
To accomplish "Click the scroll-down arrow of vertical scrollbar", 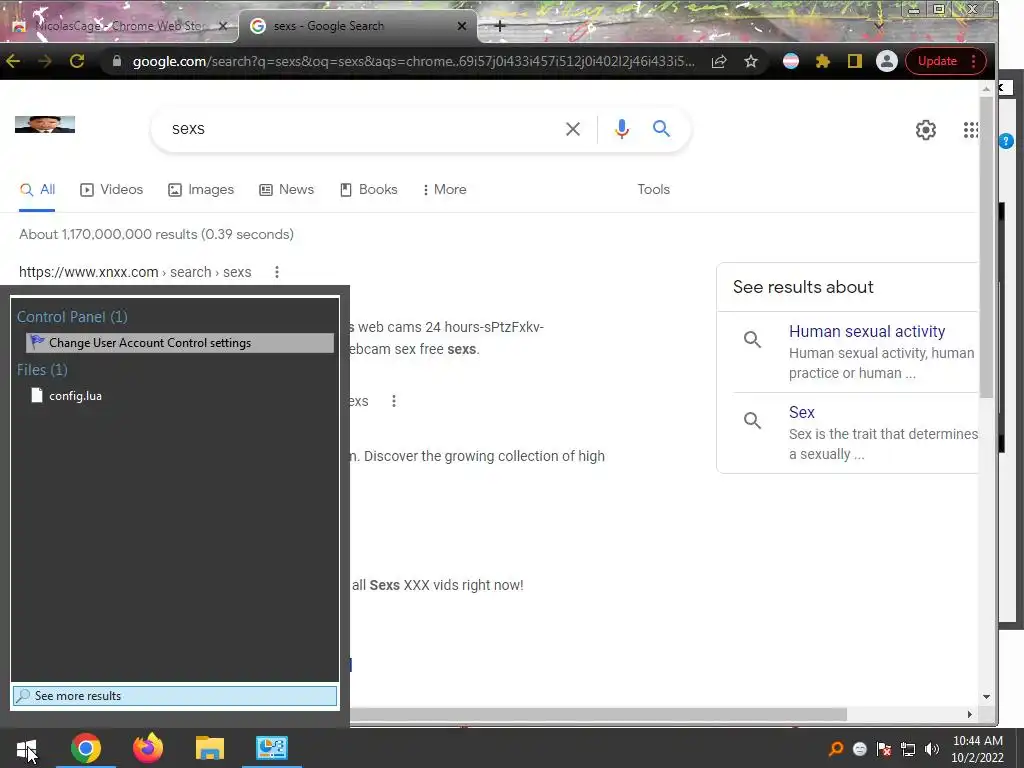I will tap(986, 697).
